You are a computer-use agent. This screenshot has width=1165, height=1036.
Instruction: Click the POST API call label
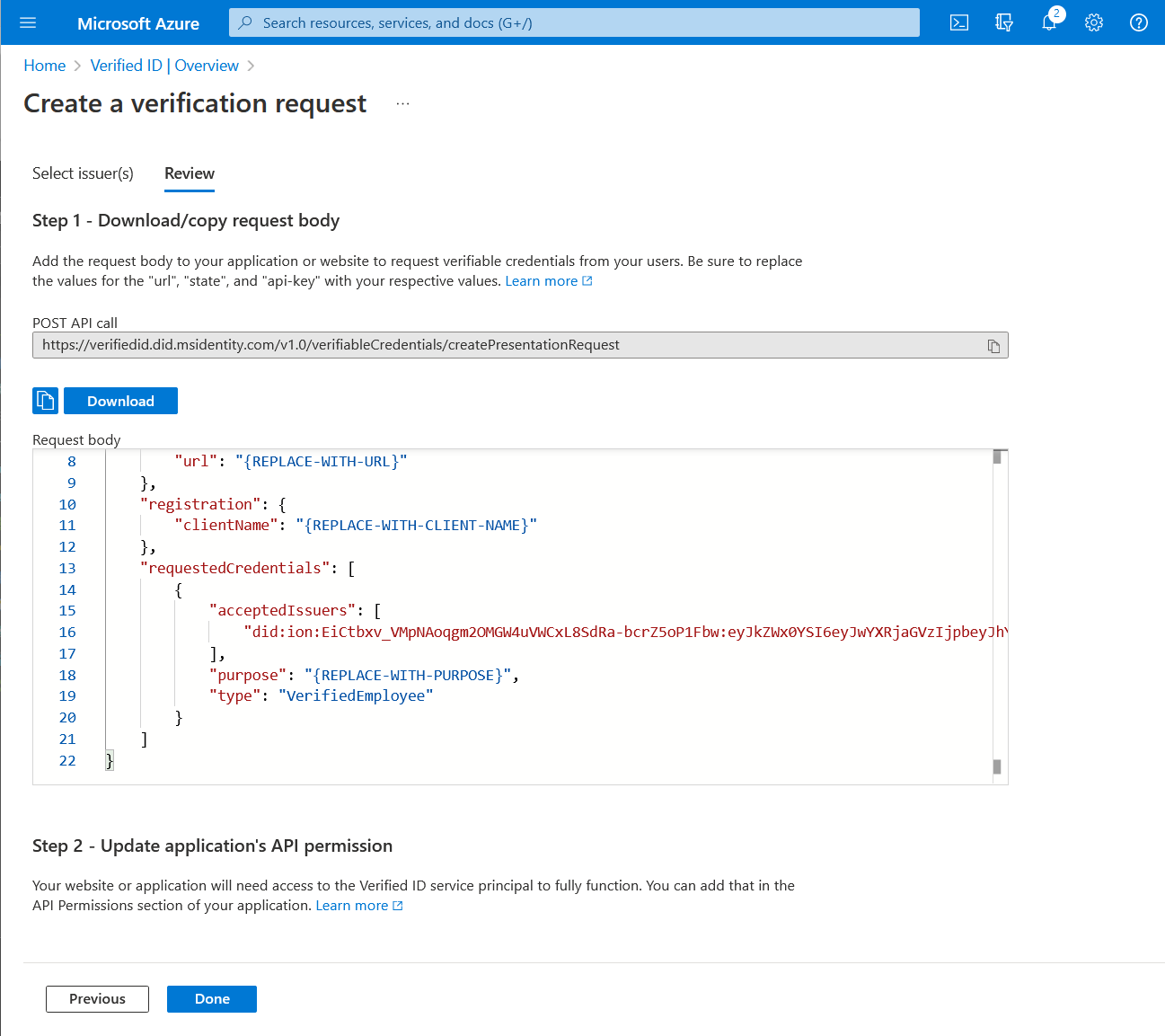(x=75, y=323)
